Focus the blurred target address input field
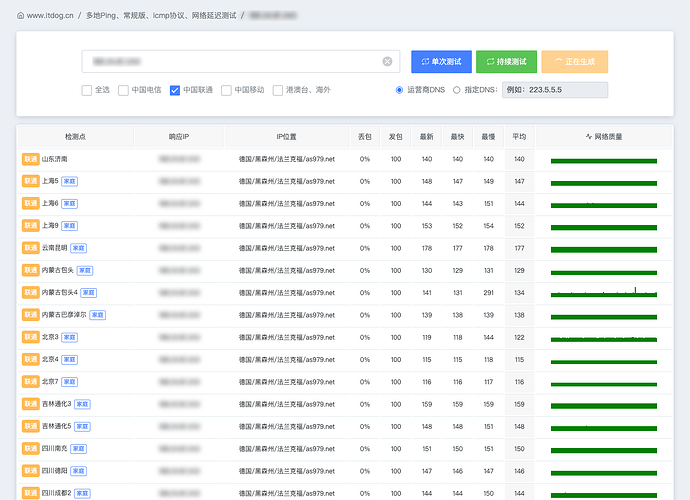 [241, 62]
